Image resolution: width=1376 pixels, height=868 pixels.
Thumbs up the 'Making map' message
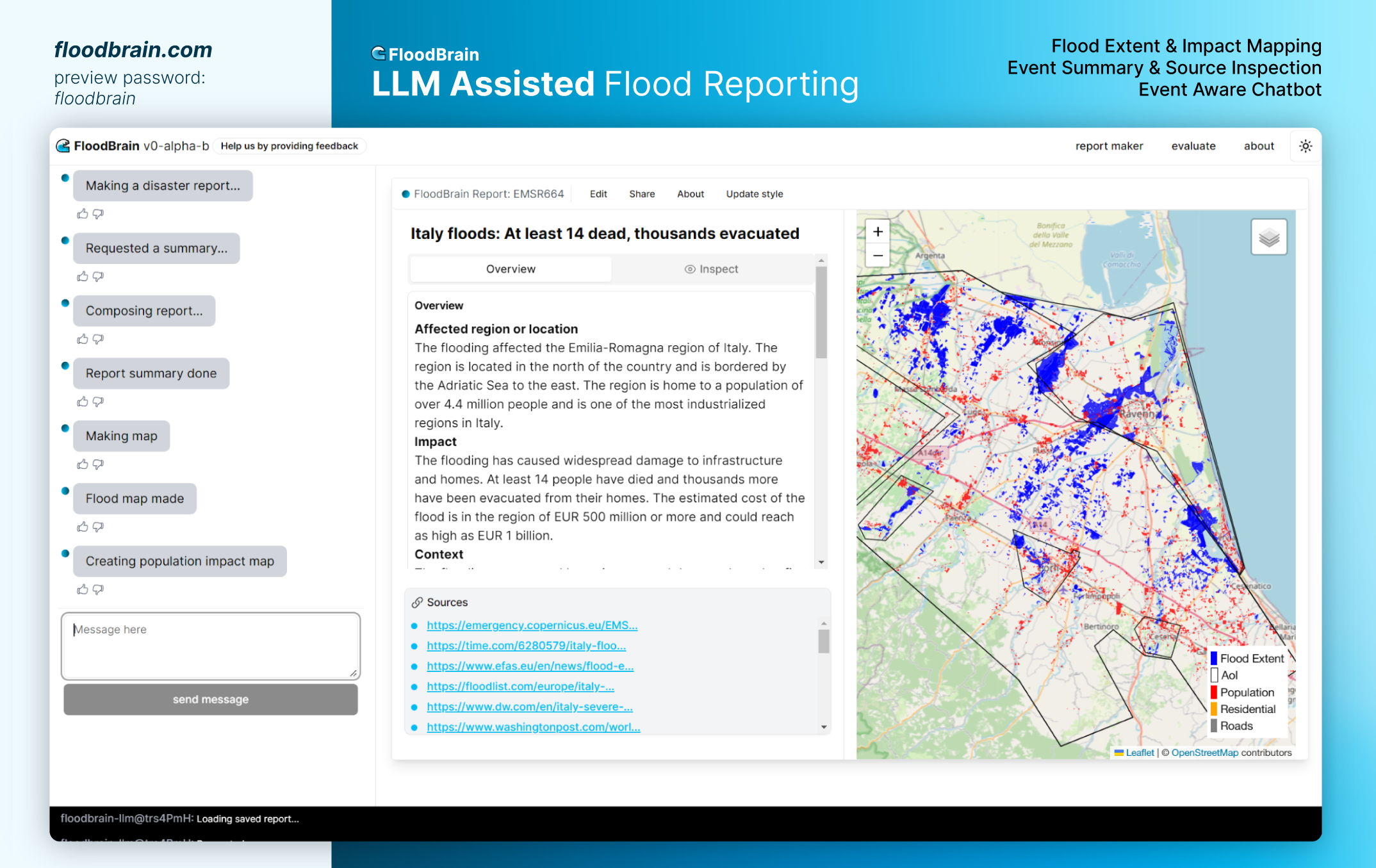(x=83, y=464)
